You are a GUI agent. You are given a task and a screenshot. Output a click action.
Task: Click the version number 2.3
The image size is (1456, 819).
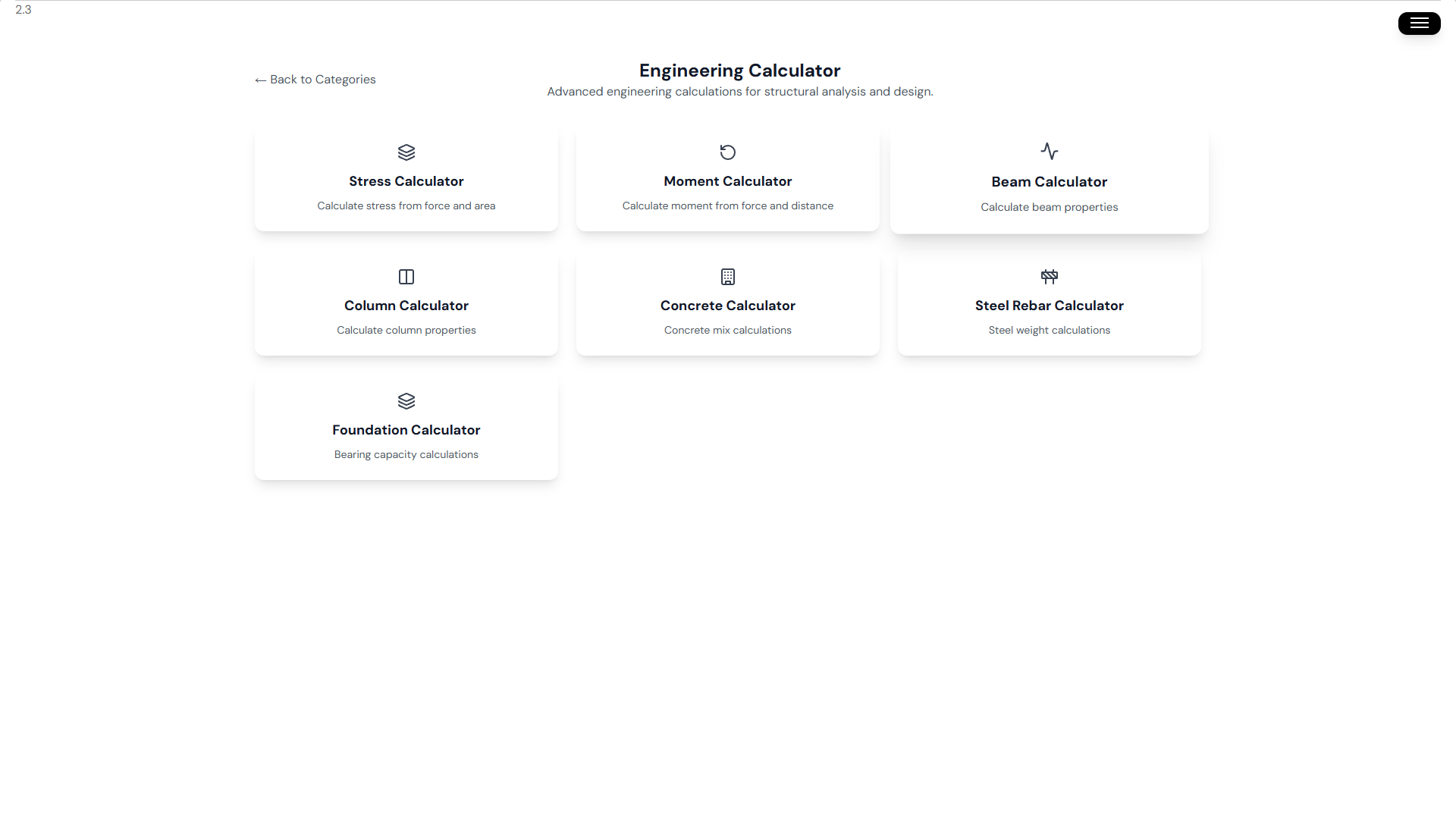pos(23,10)
